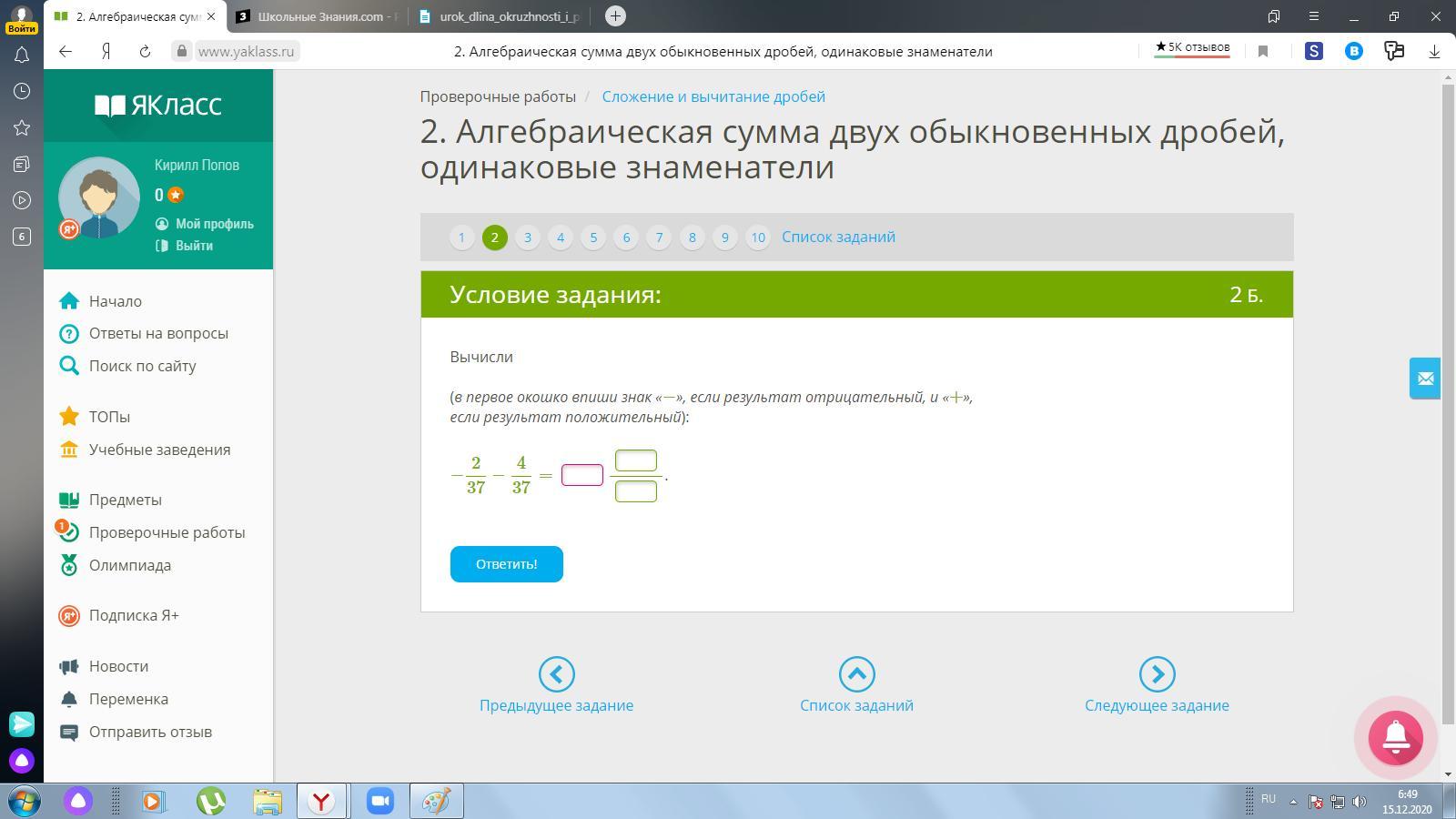
Task: Open Zoom from the Windows taskbar
Action: pos(379,801)
